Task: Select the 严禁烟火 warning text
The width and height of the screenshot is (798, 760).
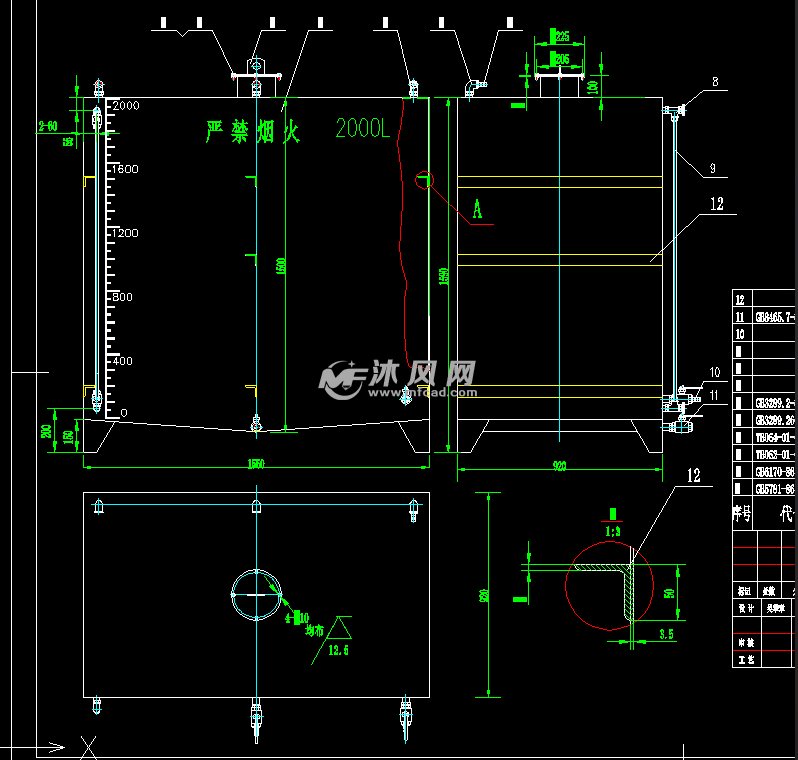Action: coord(252,130)
